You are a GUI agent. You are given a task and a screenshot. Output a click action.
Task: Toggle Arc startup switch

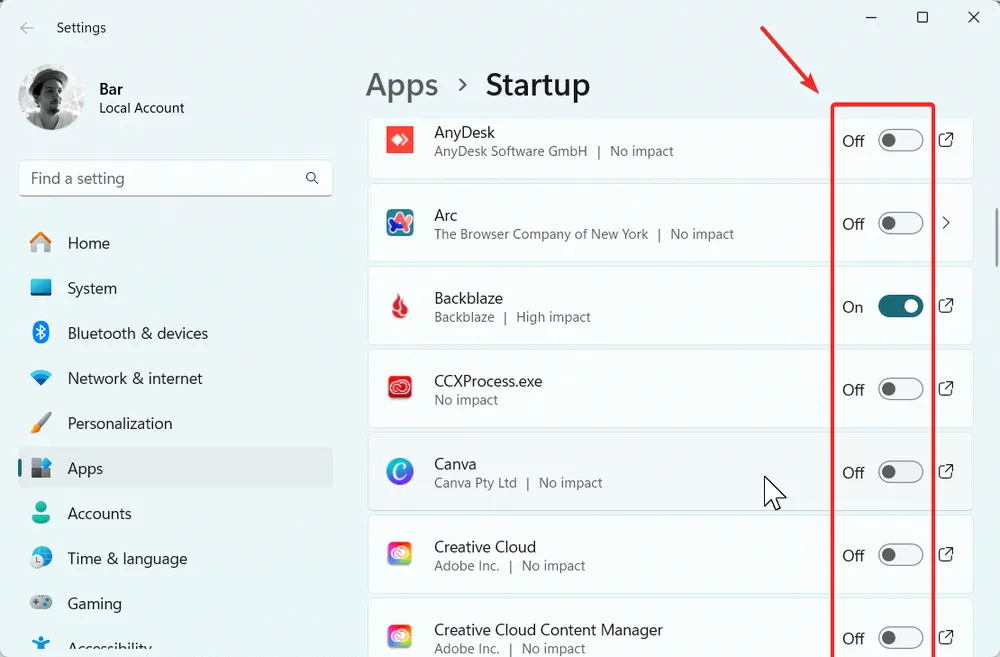(x=901, y=223)
